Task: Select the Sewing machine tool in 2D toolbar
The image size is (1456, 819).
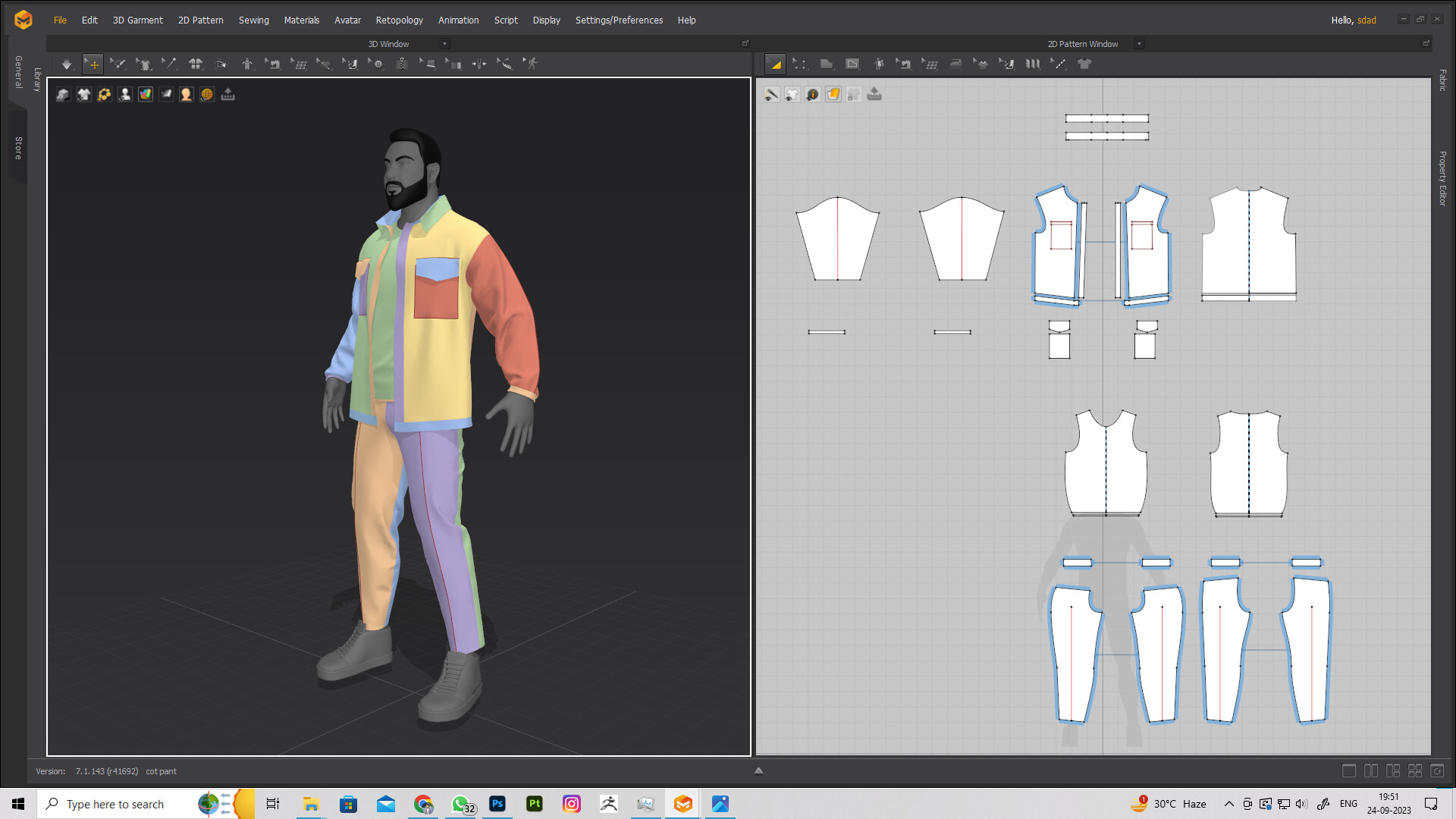Action: coord(904,64)
